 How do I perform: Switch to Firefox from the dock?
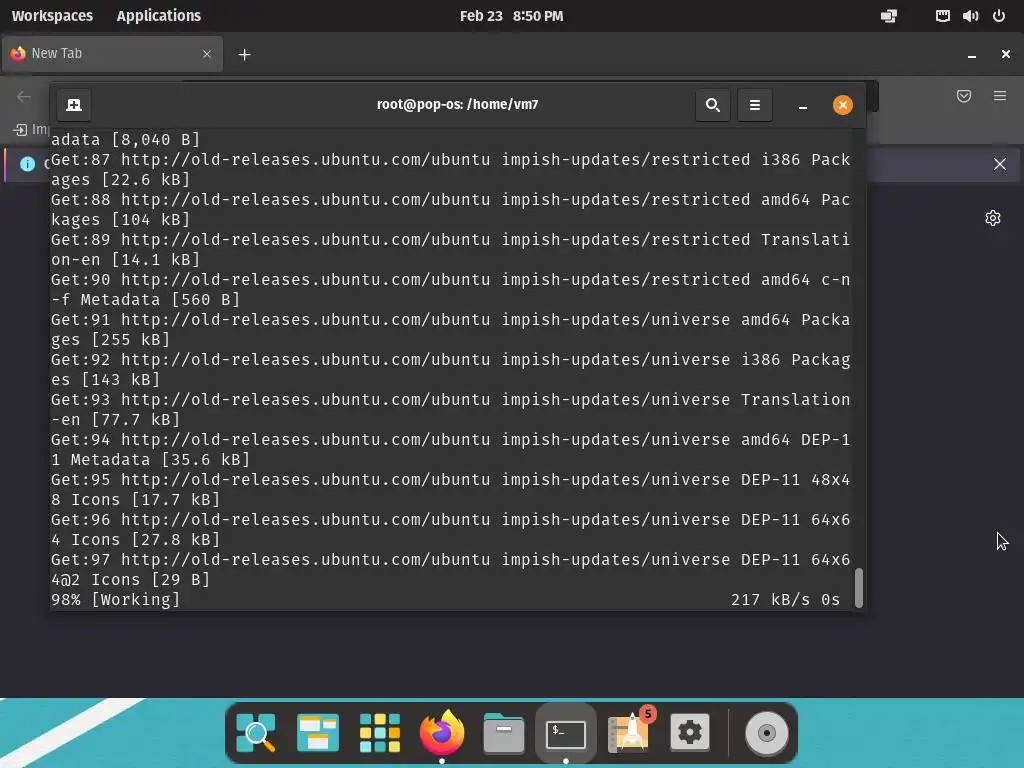441,733
